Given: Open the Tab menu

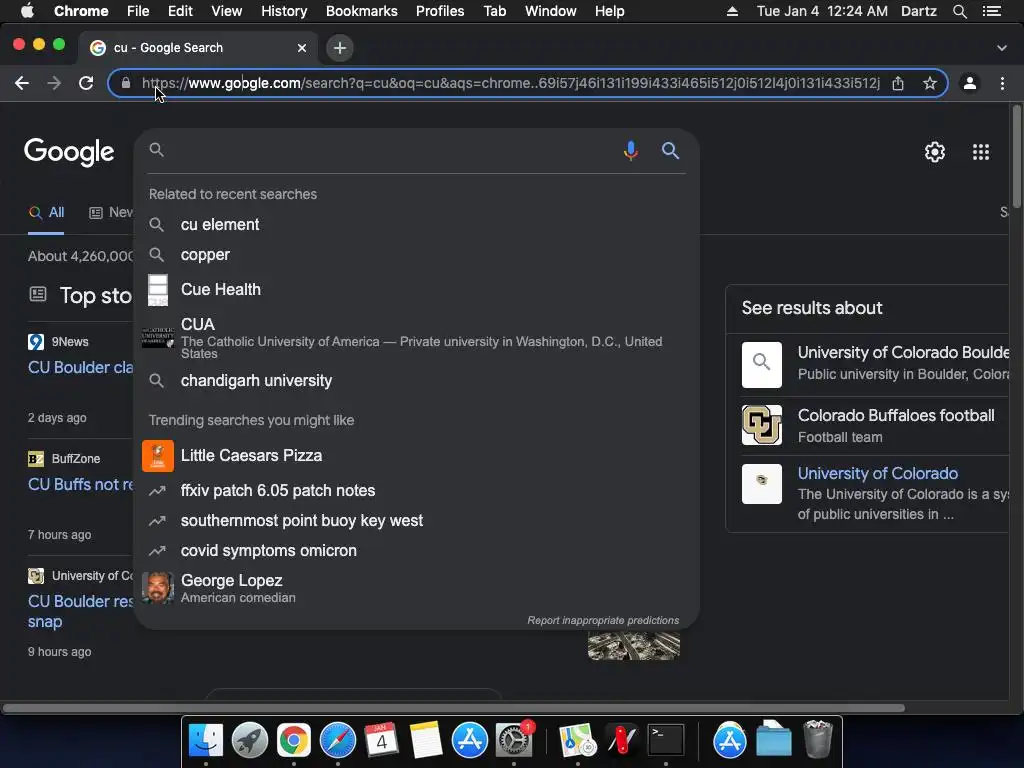Looking at the screenshot, I should 495,11.
